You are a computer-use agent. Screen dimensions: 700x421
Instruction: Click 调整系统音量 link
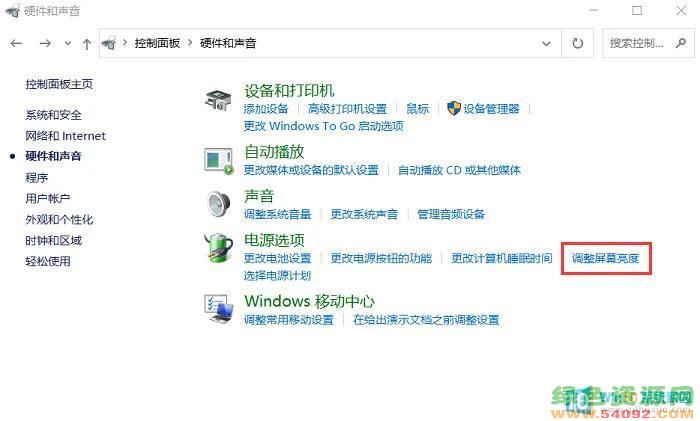click(277, 214)
